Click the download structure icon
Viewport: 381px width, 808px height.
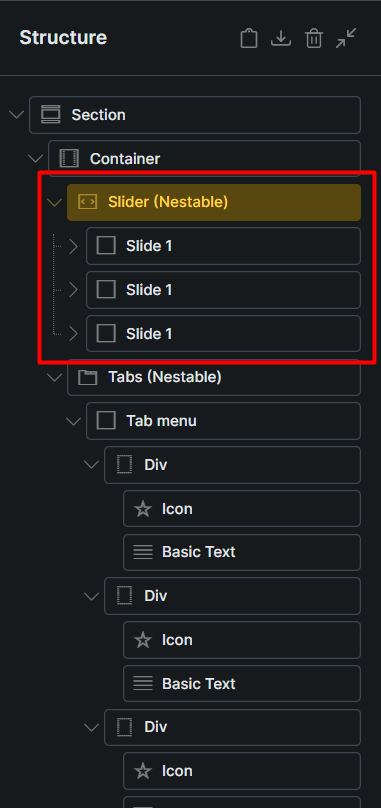[281, 39]
